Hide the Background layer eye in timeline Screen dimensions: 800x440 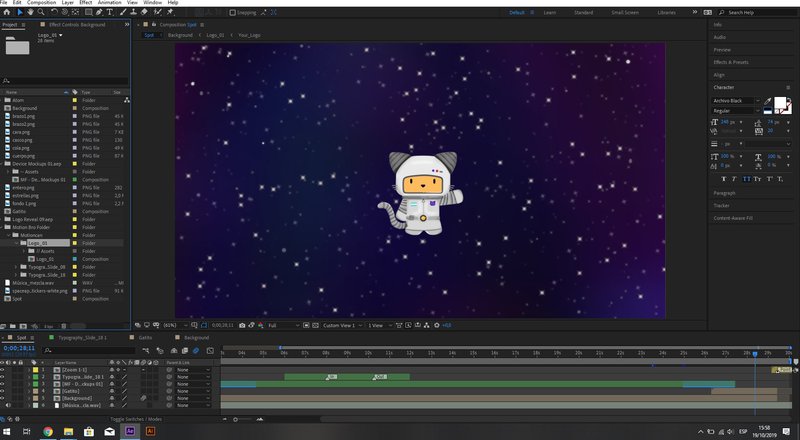click(3, 398)
